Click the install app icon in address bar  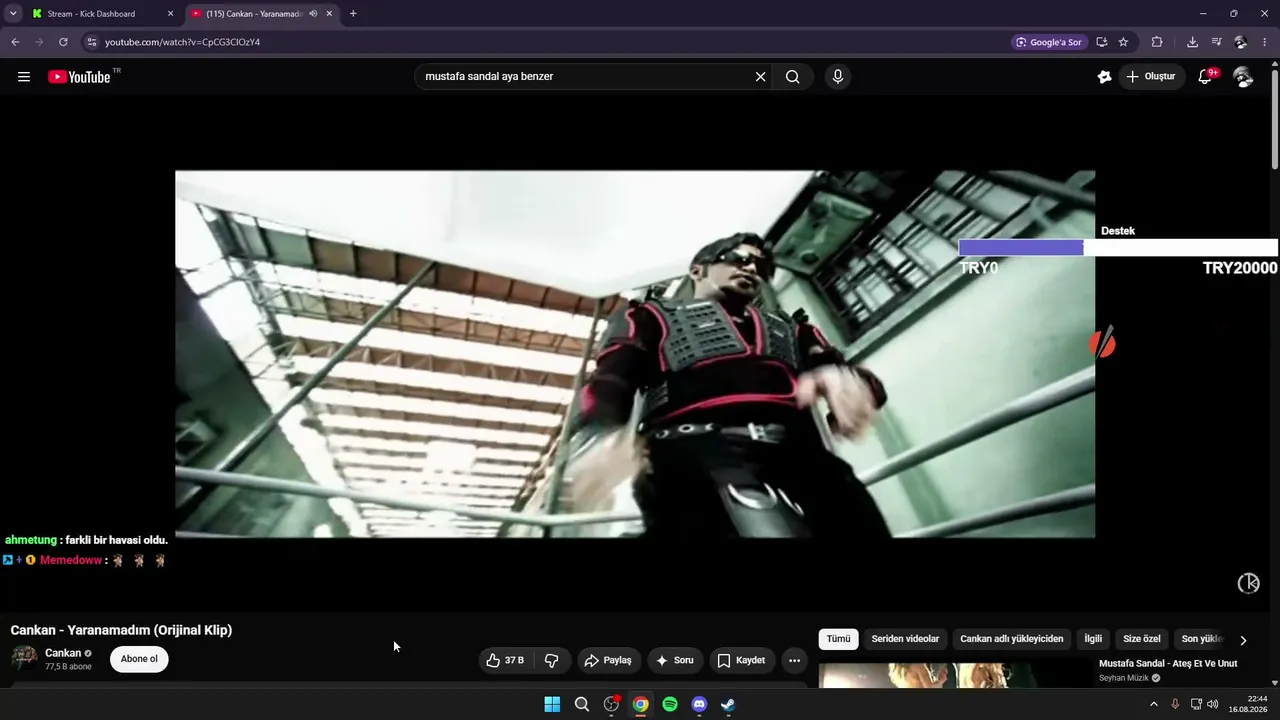[x=1101, y=42]
